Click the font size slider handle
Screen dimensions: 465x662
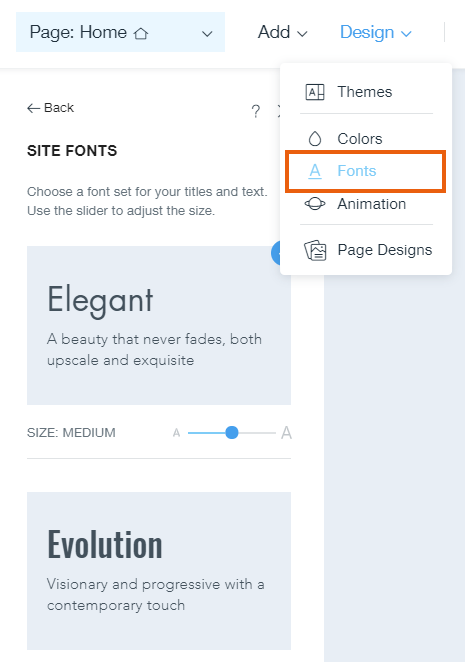(231, 433)
